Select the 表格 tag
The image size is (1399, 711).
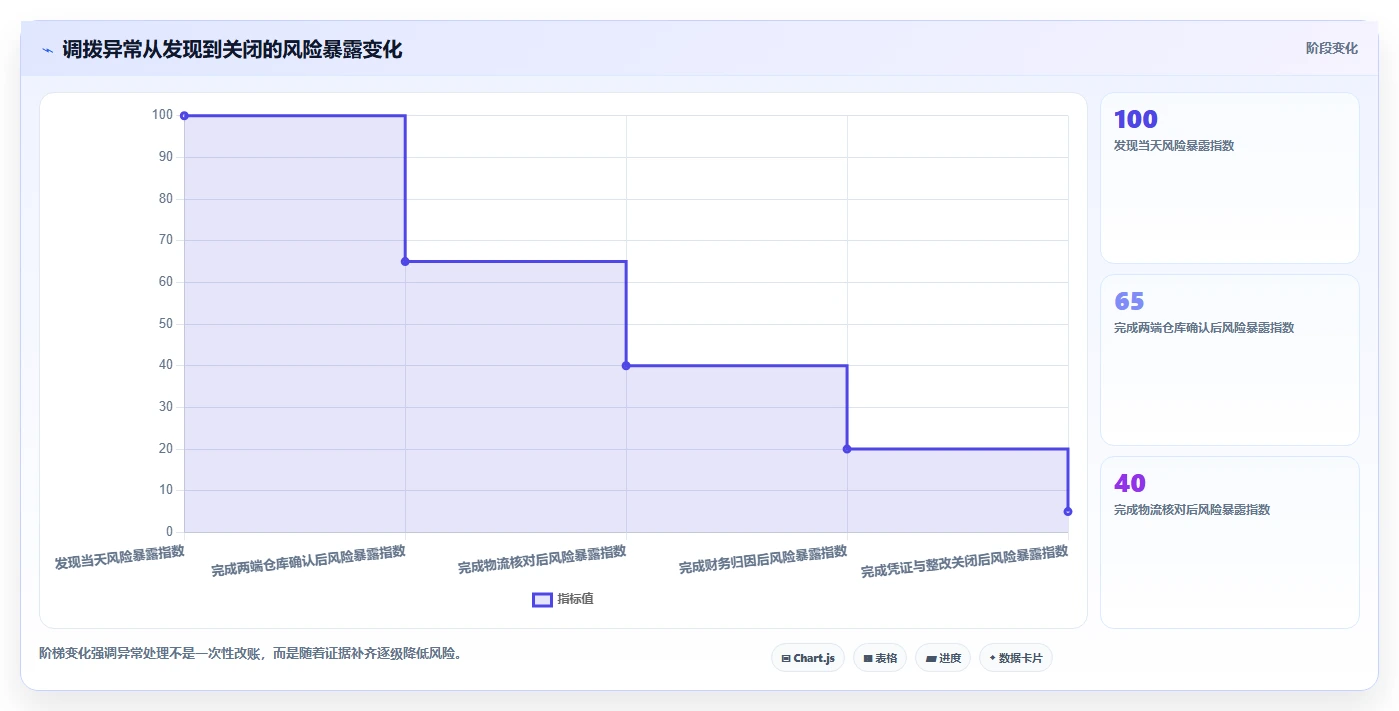880,658
